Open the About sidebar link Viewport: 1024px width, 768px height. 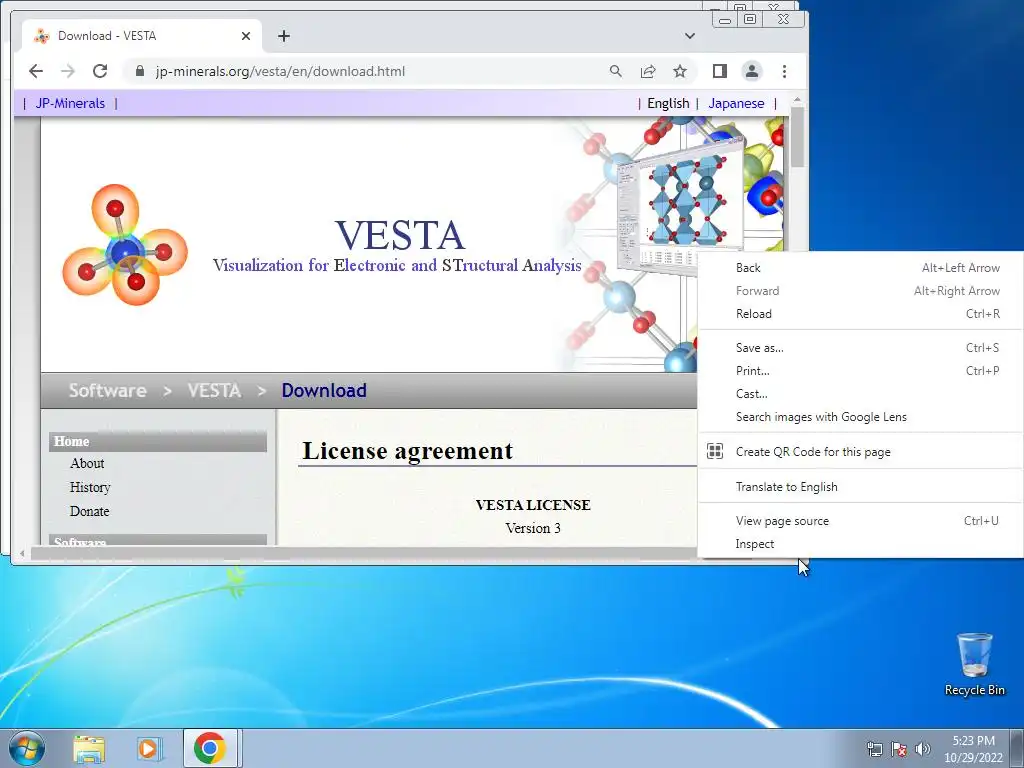87,463
